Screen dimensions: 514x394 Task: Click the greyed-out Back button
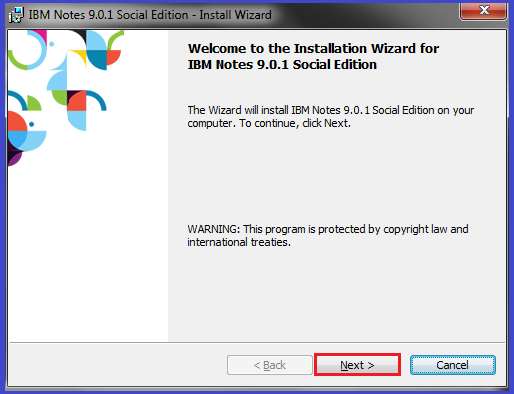(270, 365)
